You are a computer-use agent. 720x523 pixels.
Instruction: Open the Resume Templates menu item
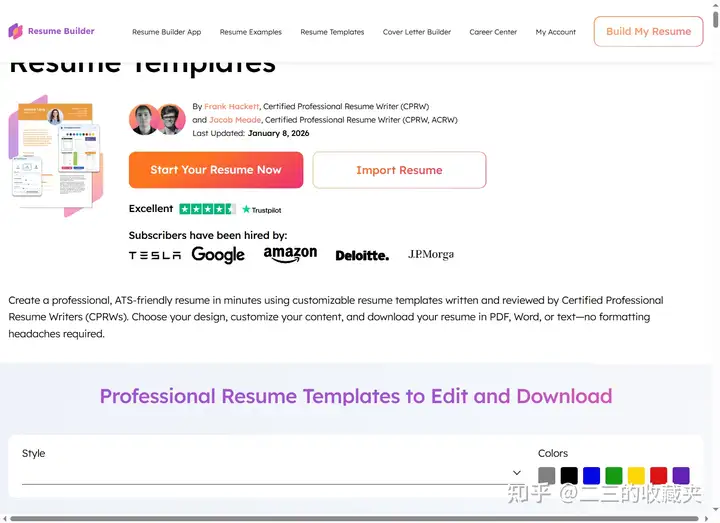coord(332,32)
